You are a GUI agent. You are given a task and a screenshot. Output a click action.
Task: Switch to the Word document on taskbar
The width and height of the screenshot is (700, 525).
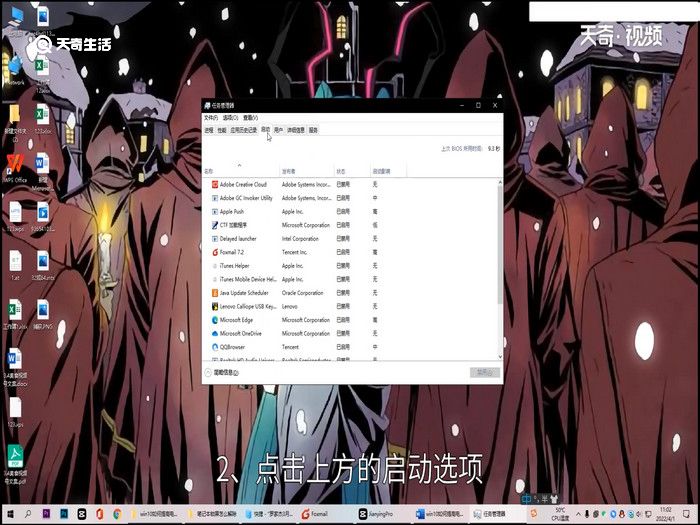tap(440, 514)
